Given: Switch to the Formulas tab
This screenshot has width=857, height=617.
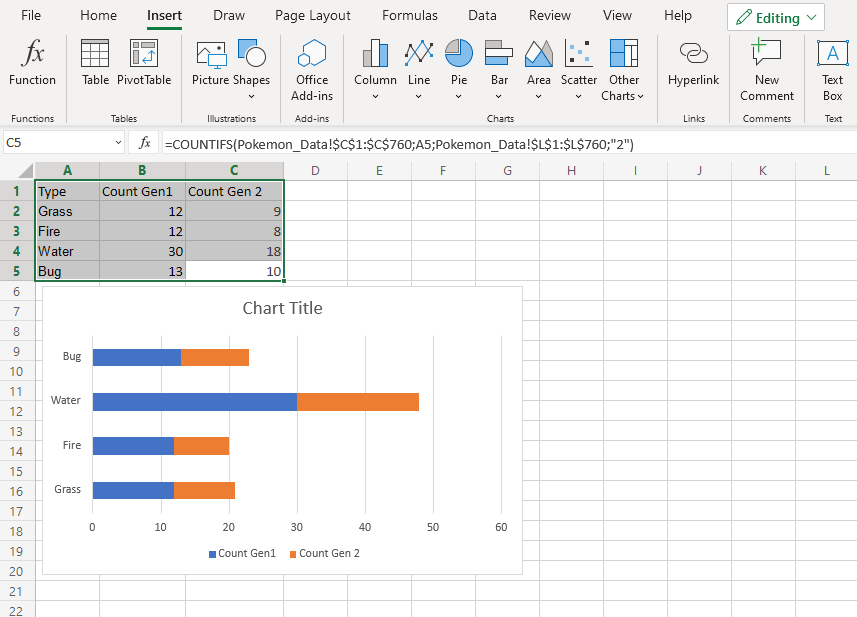Looking at the screenshot, I should [x=409, y=15].
